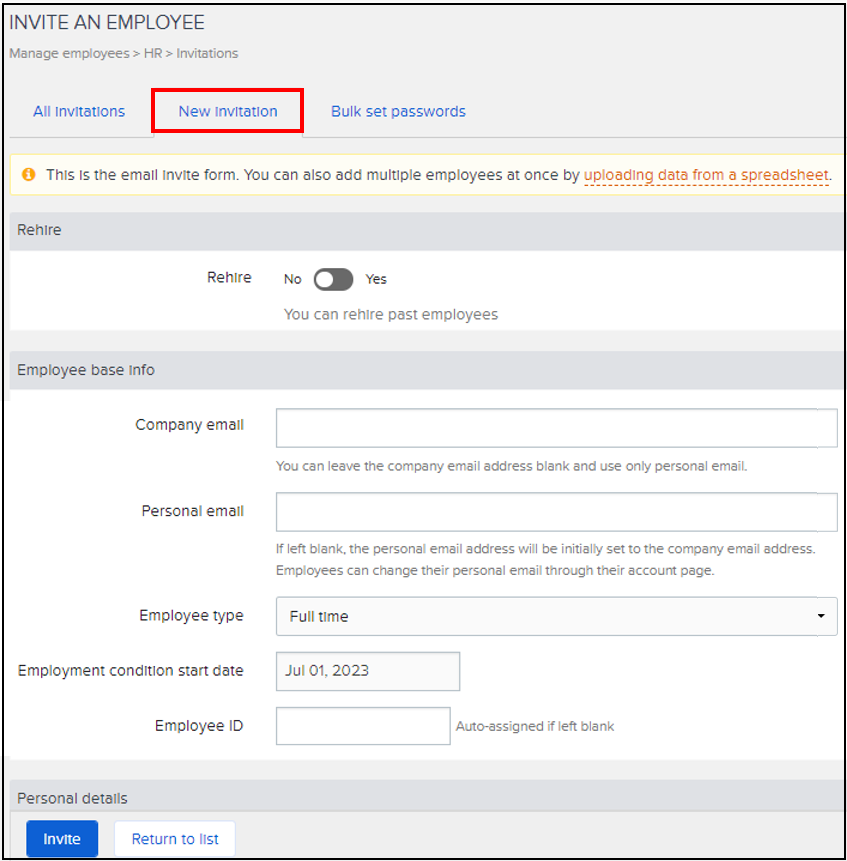Focus the Personal email text box
847x861 pixels.
click(556, 512)
